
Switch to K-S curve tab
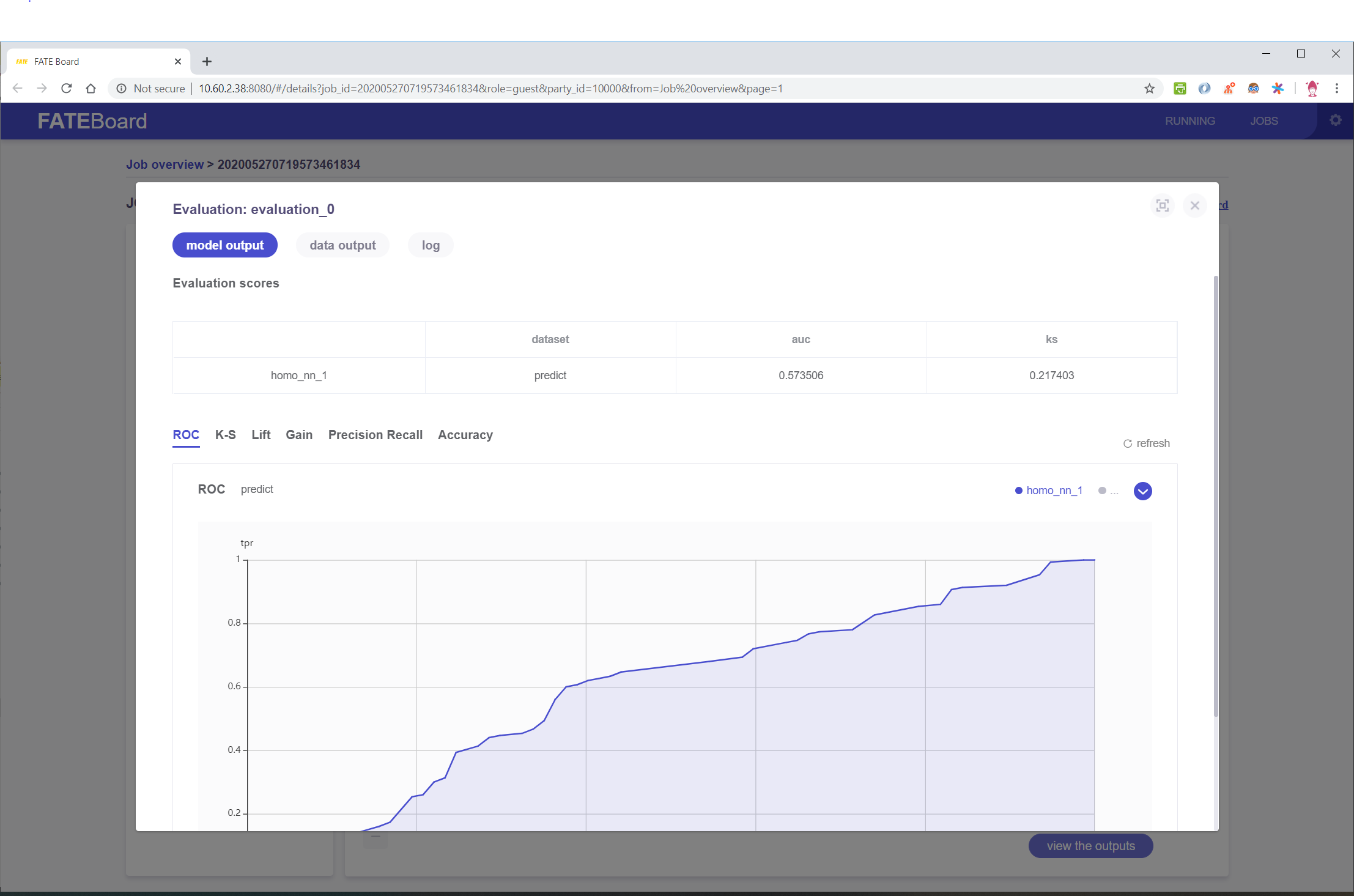[225, 435]
